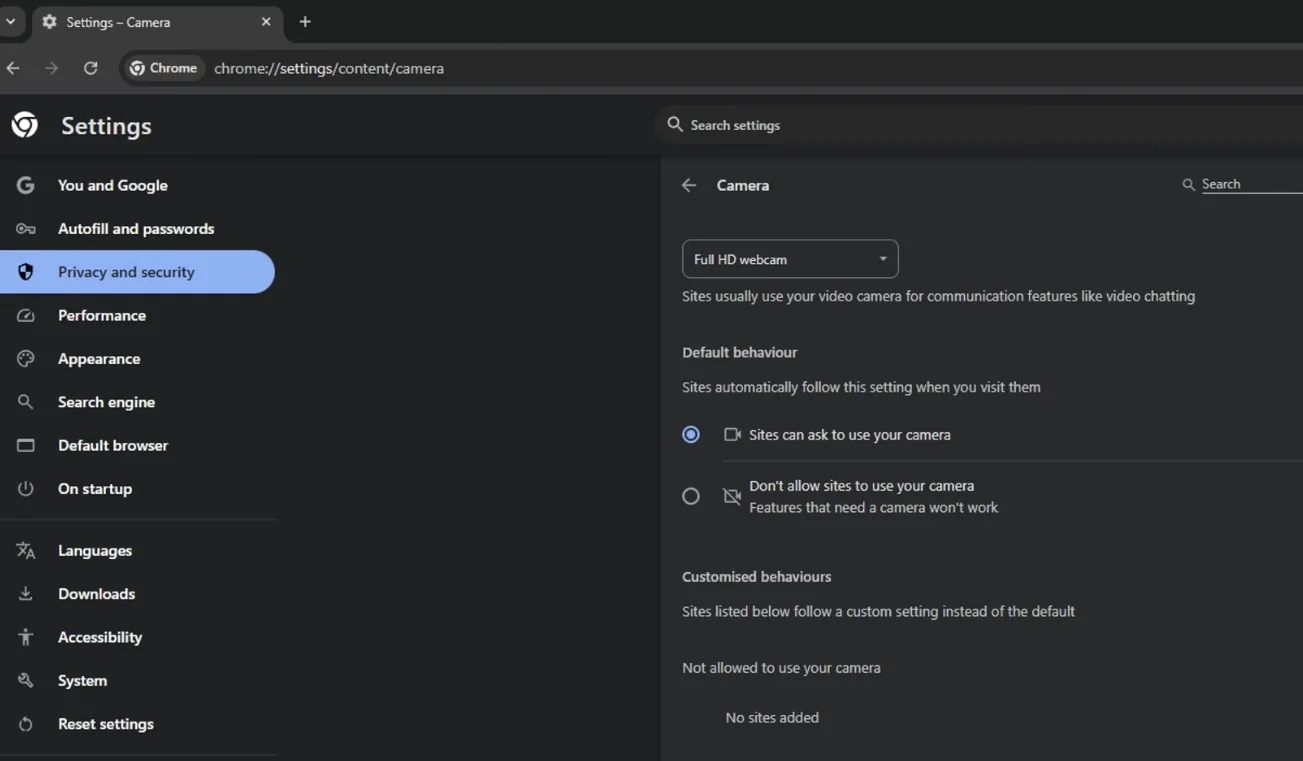Screen dimensions: 1303x761
Task: Click the wrench icon for System
Action: click(x=25, y=680)
